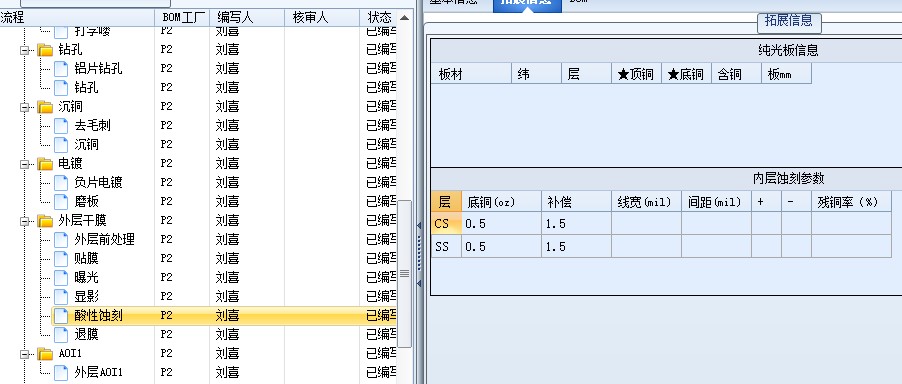Click the 编写人 column header
This screenshot has height=384, width=902.
click(247, 18)
